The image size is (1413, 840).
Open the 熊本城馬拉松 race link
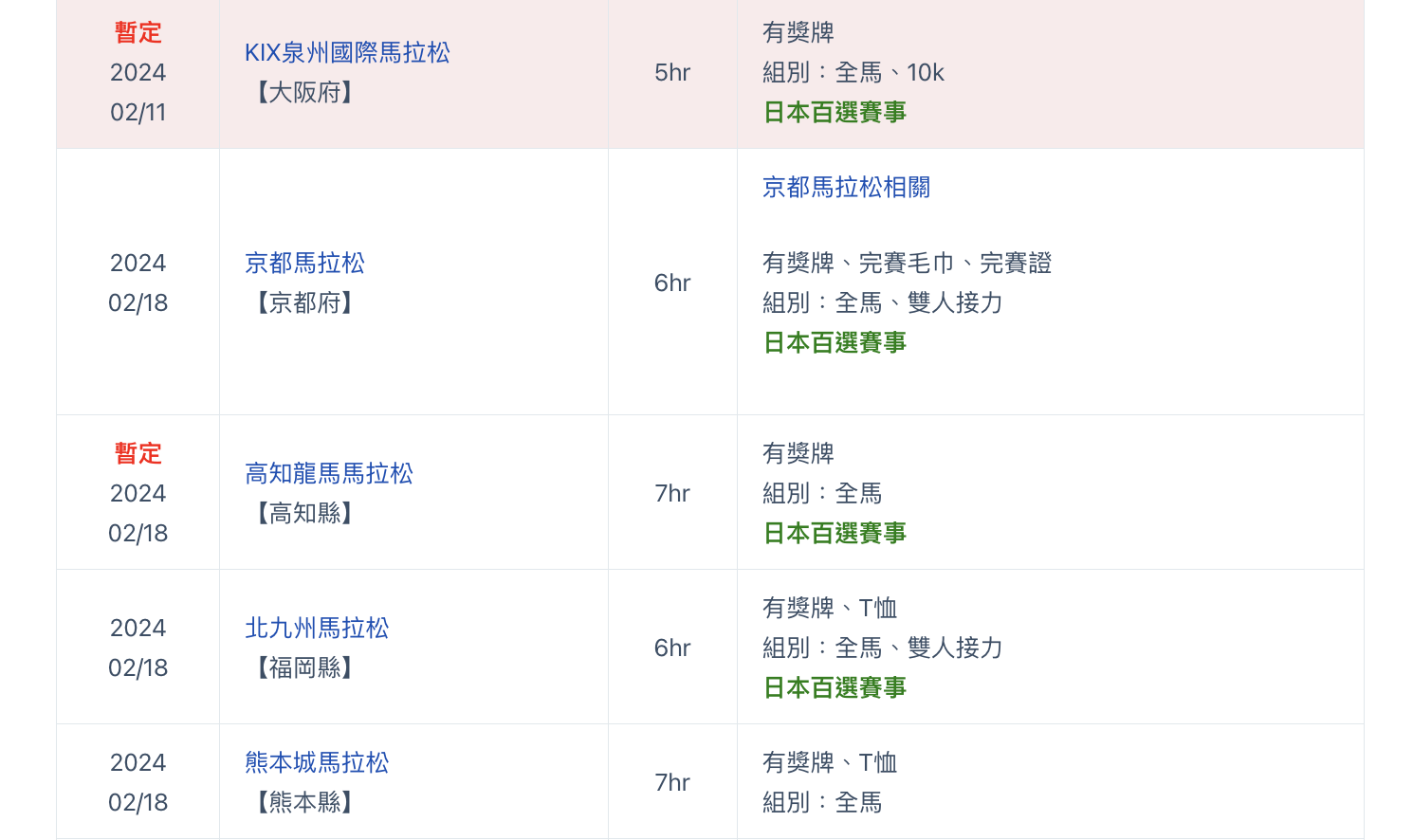317,763
